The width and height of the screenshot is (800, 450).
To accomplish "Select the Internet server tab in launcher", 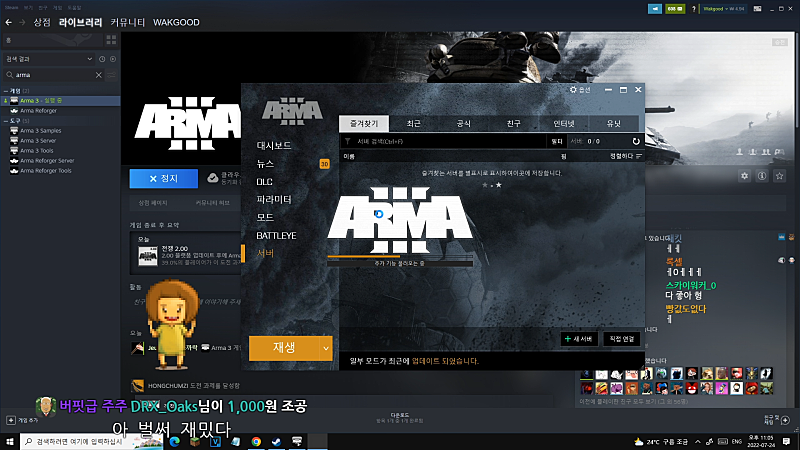I will [x=563, y=123].
